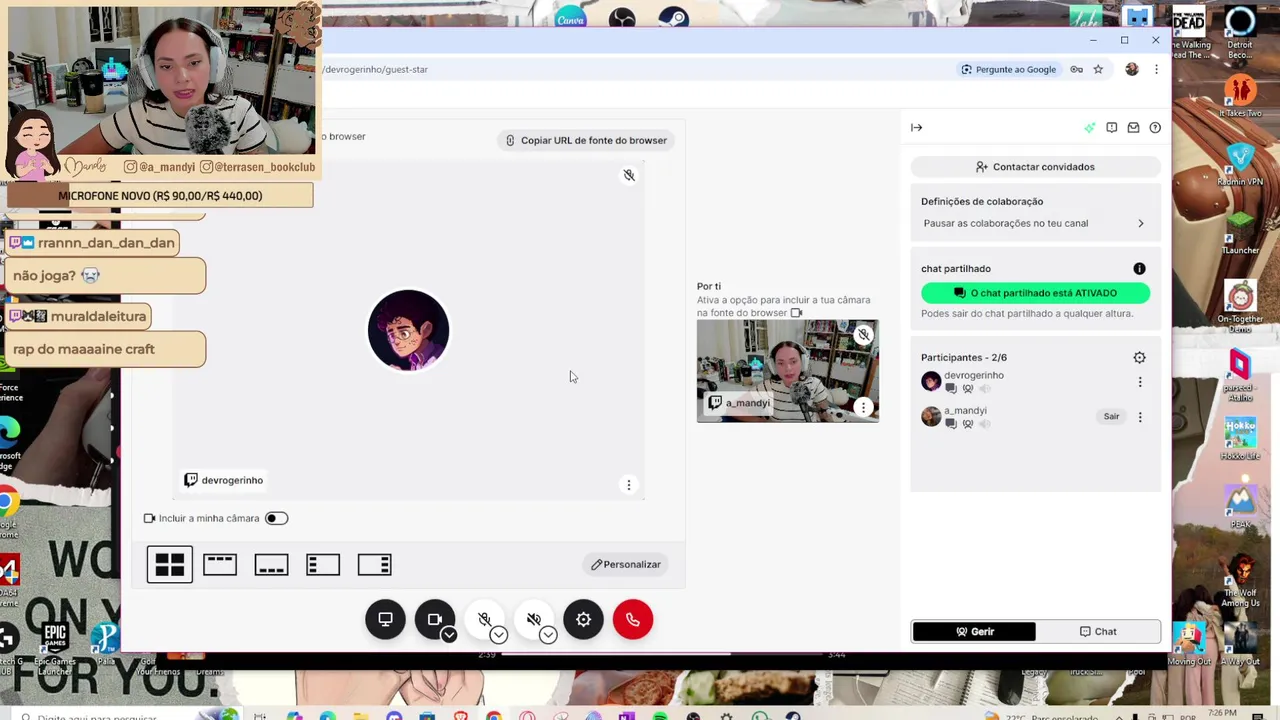This screenshot has width=1280, height=720.
Task: Click the taskbar clock showing 7:26 PM
Action: pos(1223,714)
